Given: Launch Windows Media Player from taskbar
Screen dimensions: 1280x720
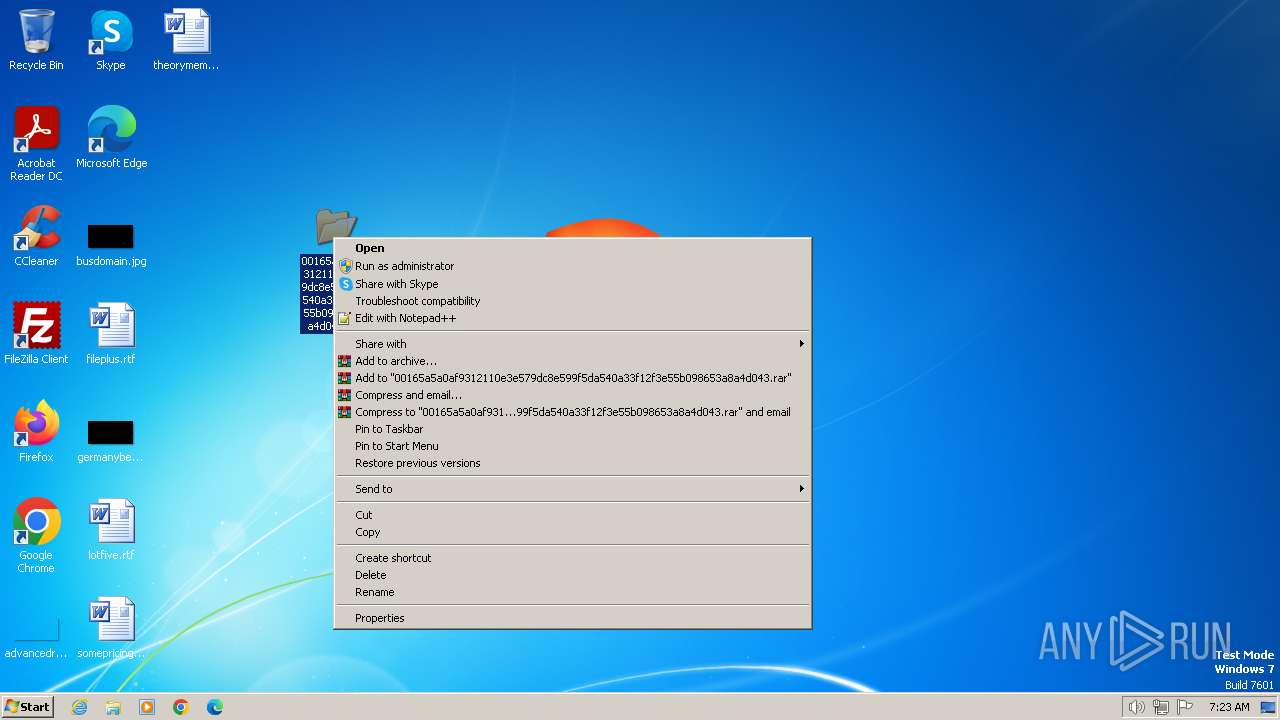Looking at the screenshot, I should point(147,707).
